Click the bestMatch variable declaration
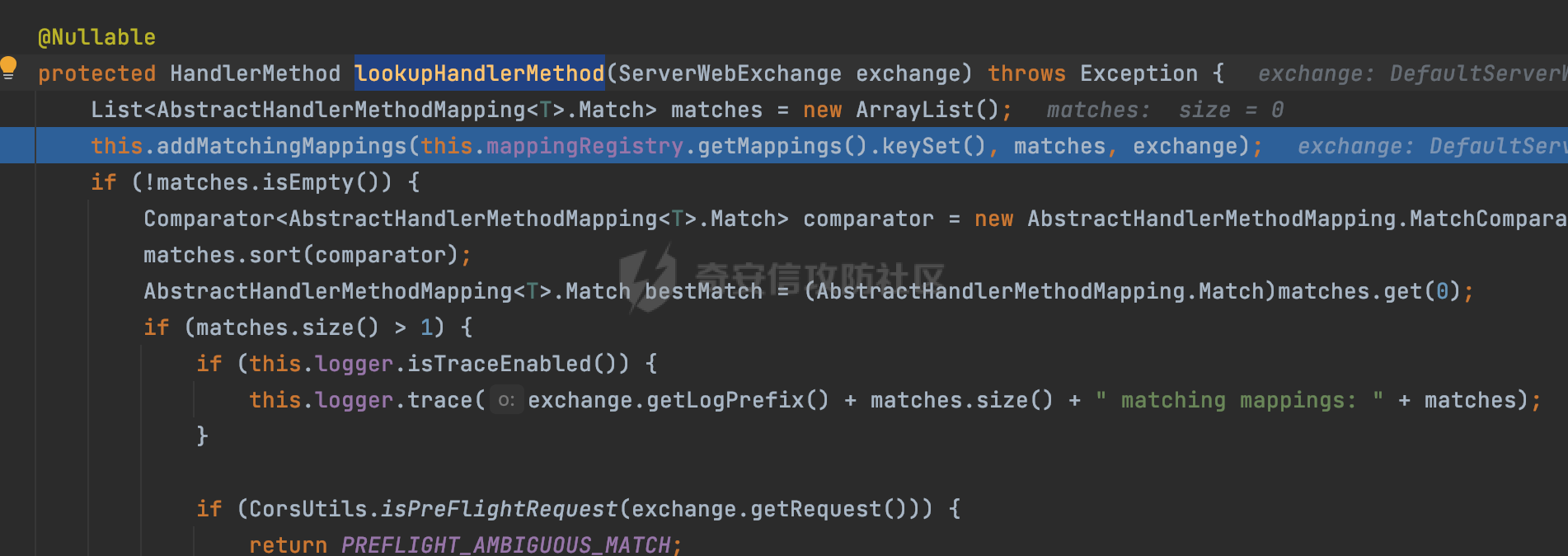This screenshot has height=556, width=1568. click(x=703, y=291)
